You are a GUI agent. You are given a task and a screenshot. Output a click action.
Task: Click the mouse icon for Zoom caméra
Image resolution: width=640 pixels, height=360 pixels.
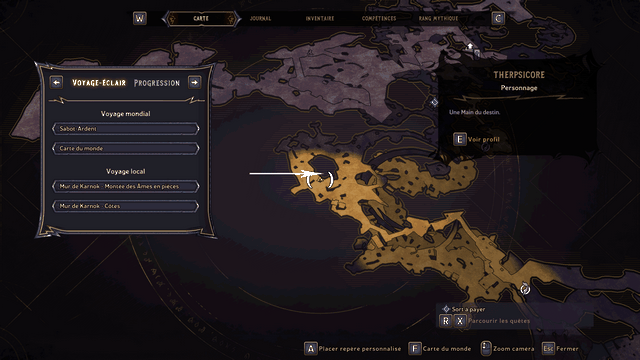pos(485,348)
